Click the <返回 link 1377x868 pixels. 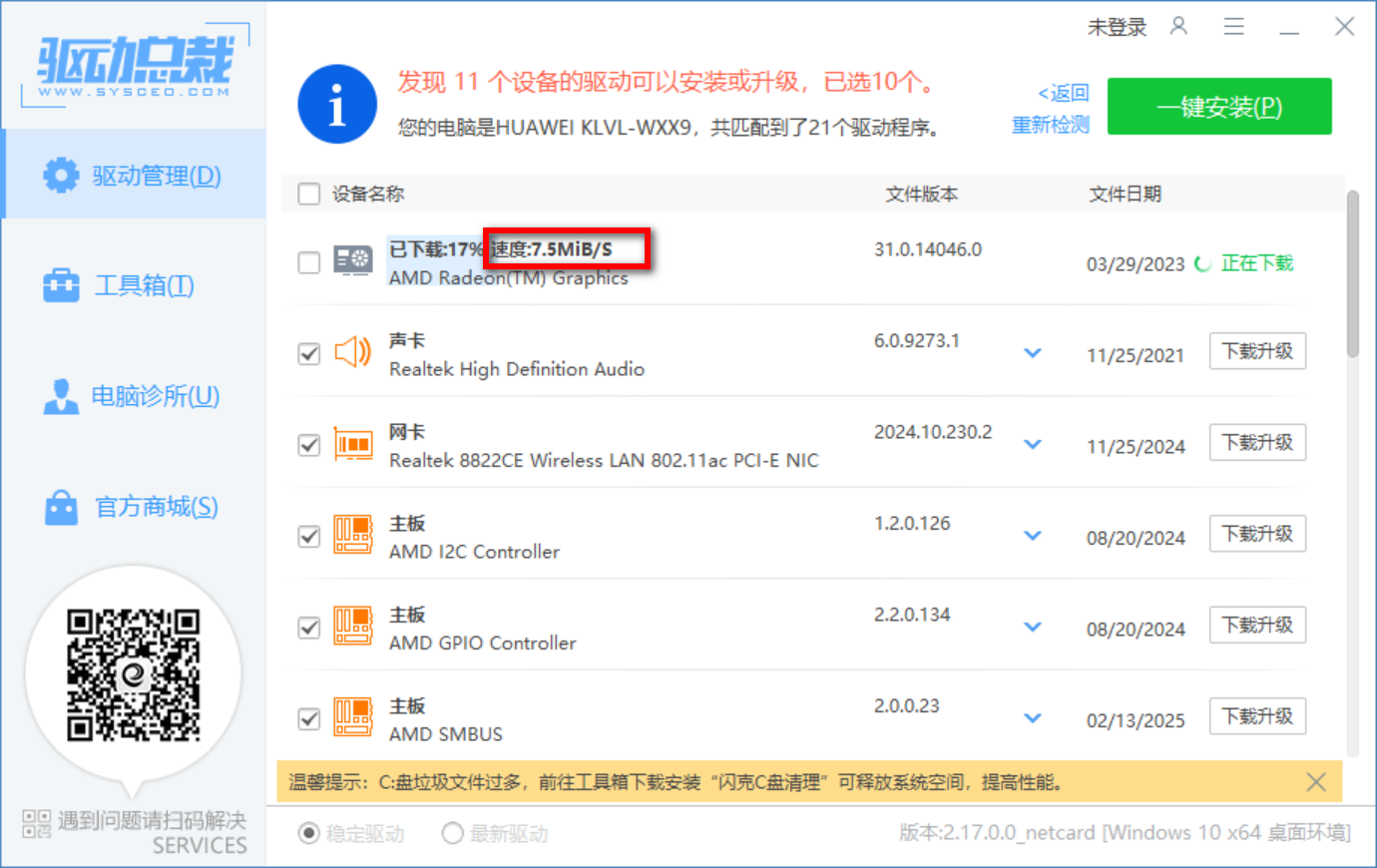click(1064, 93)
